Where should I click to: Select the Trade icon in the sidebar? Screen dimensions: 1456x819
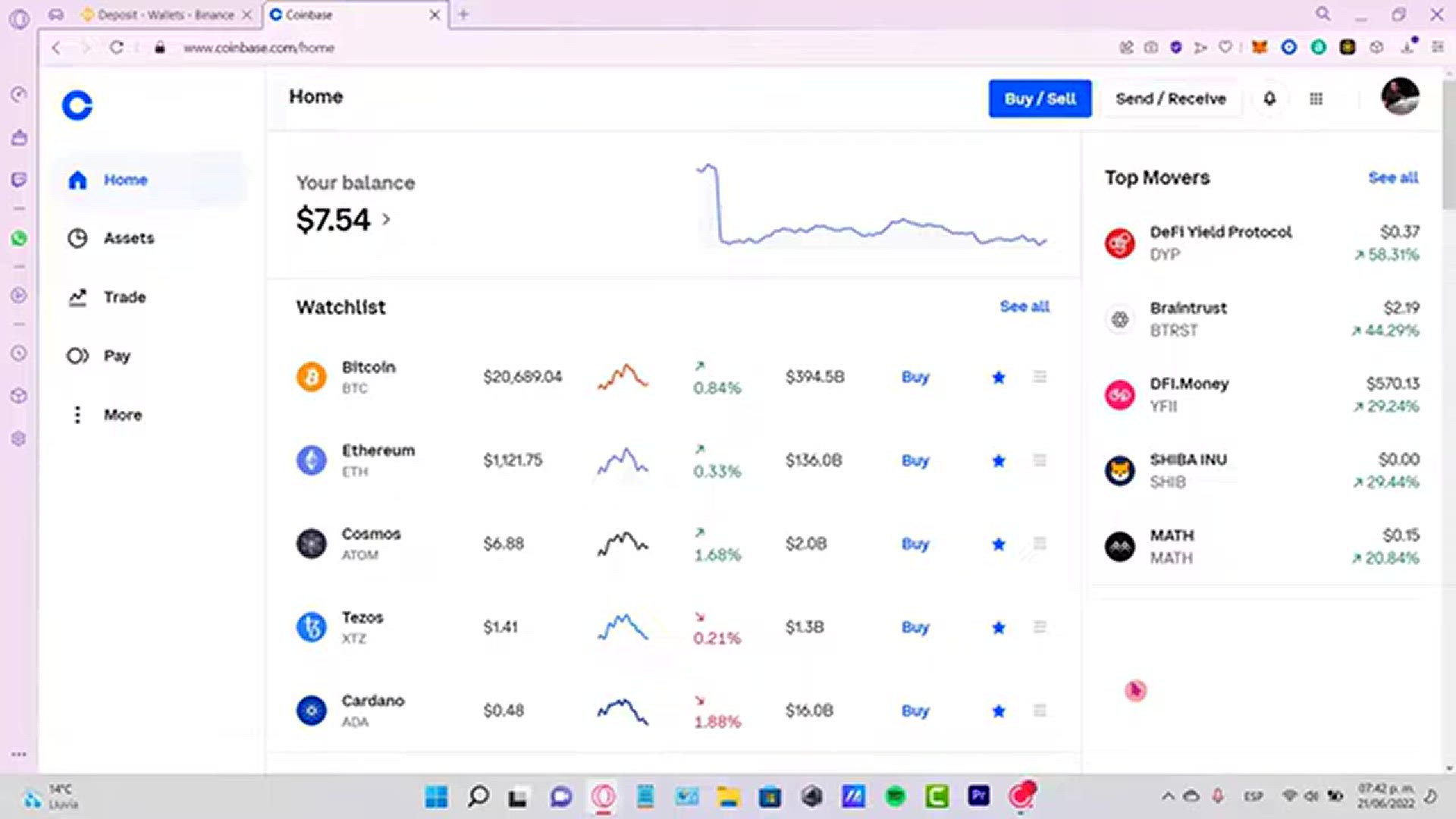[x=77, y=297]
